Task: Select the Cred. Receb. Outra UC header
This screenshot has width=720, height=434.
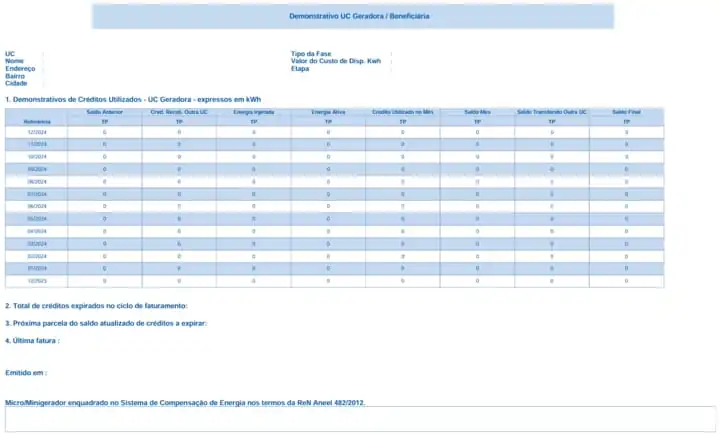Action: point(179,112)
